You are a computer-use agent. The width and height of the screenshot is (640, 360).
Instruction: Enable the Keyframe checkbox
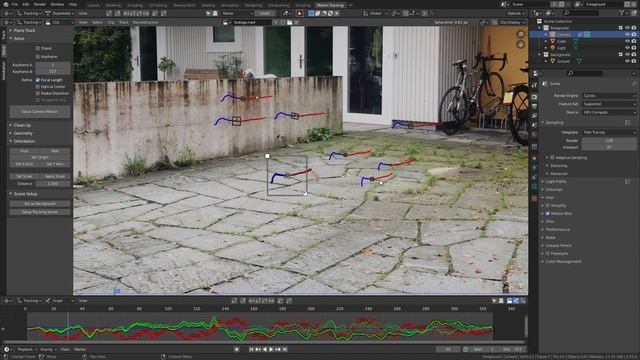(38, 57)
